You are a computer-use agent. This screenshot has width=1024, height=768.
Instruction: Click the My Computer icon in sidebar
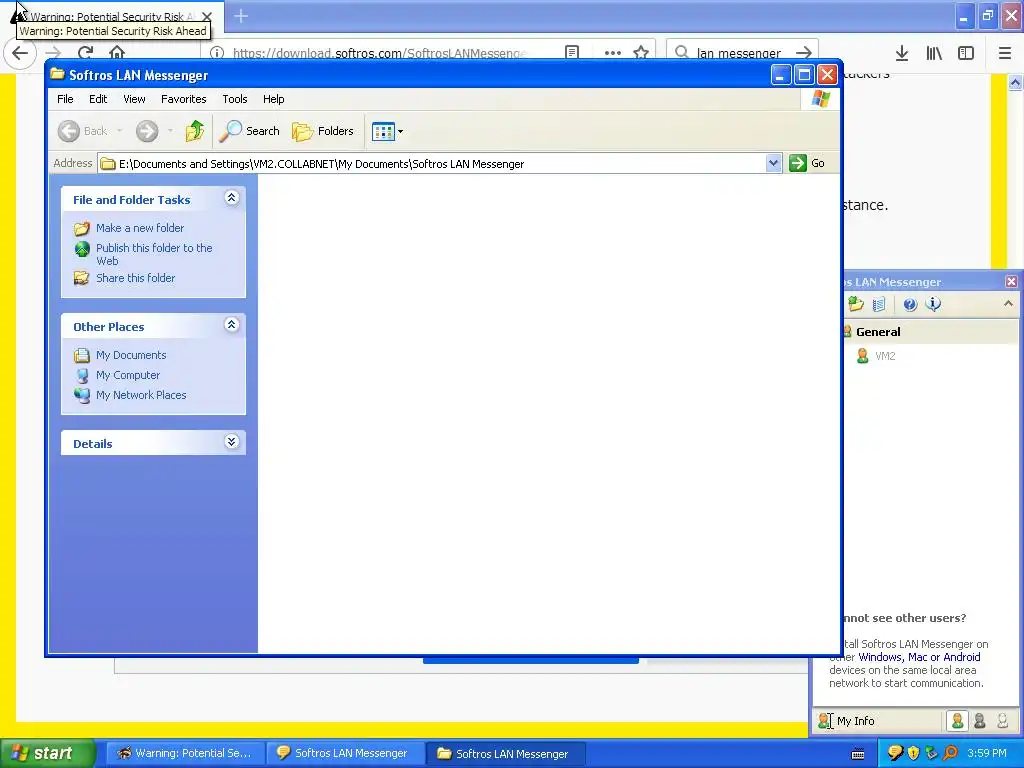click(x=82, y=376)
